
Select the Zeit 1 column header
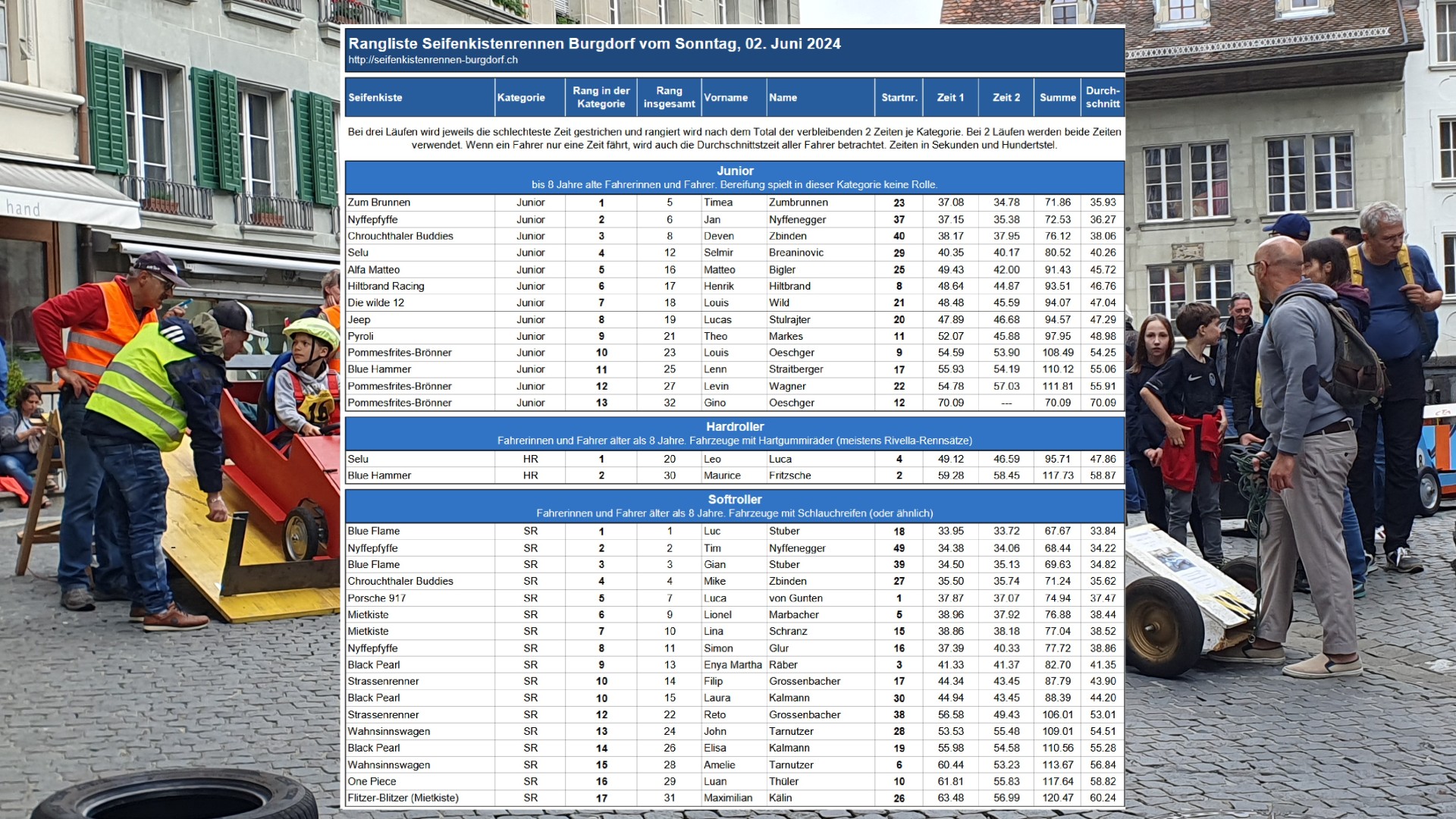950,98
